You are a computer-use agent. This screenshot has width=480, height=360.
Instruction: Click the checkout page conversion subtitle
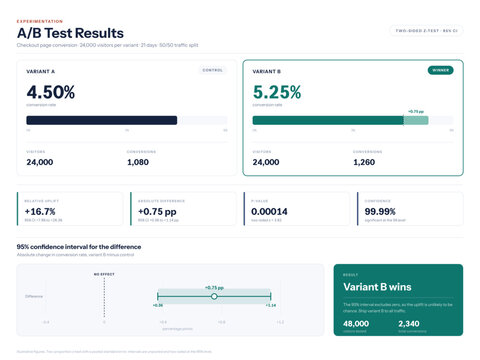point(107,45)
